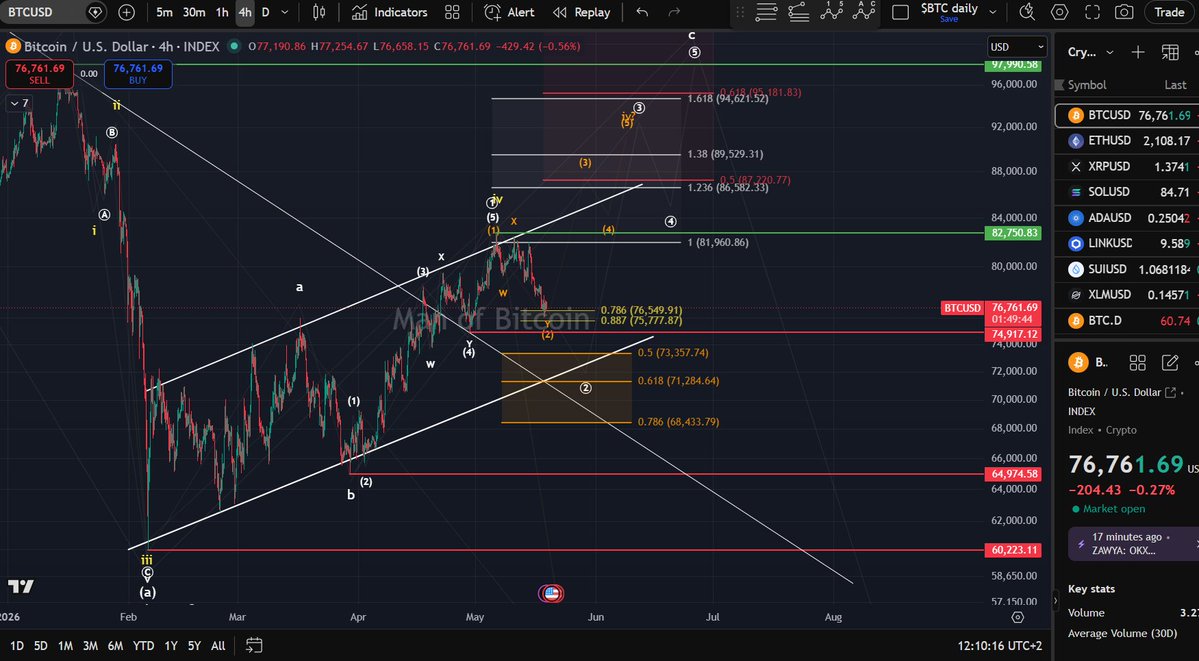Sort watchlist by Symbol column
The width and height of the screenshot is (1199, 661).
pyautogui.click(x=1087, y=85)
